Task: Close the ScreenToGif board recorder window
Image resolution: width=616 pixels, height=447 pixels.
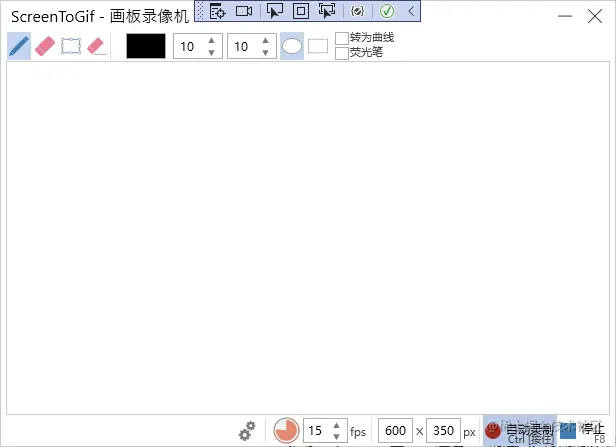Action: click(x=595, y=16)
